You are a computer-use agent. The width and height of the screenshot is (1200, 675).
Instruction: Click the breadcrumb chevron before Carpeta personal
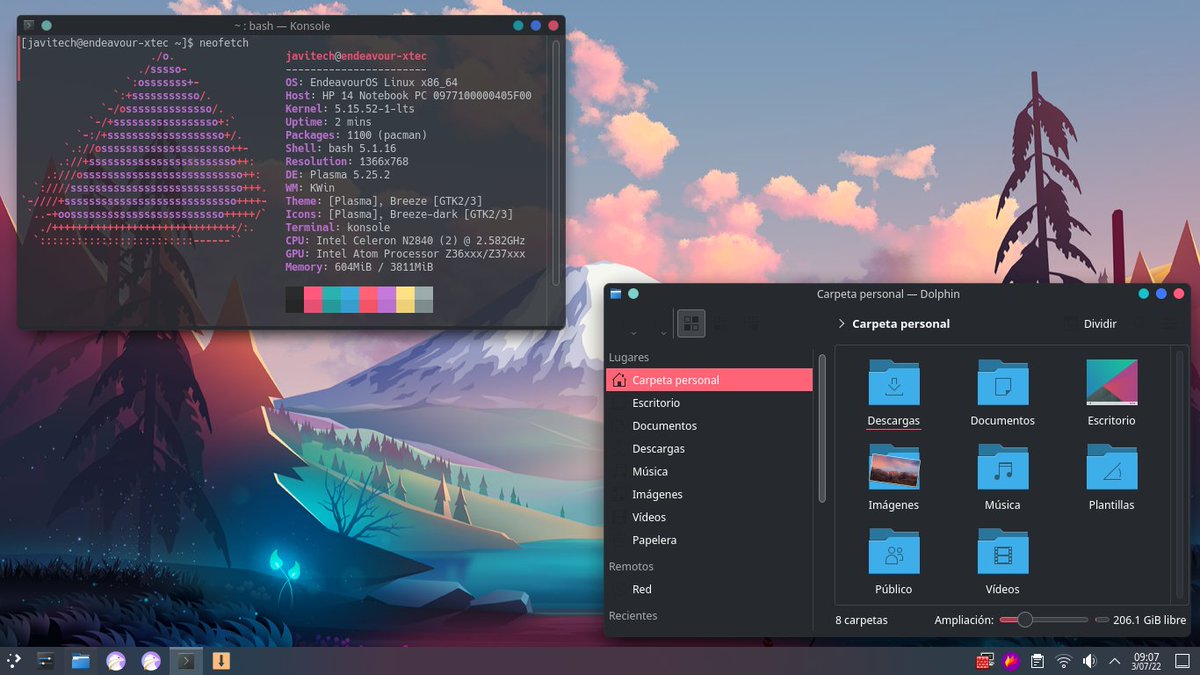[x=840, y=324]
